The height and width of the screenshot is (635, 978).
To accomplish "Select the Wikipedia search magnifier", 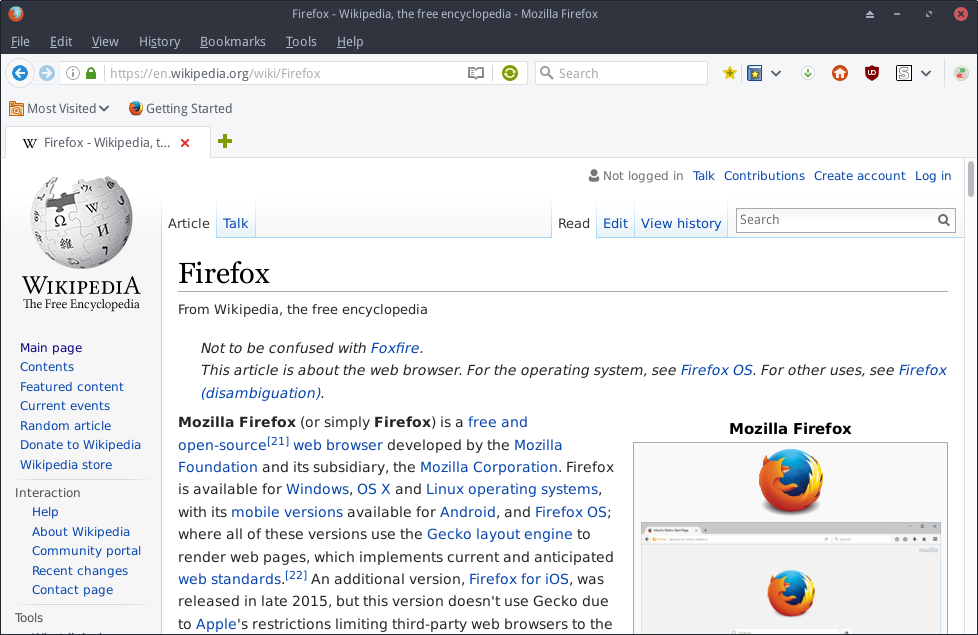I will point(942,219).
